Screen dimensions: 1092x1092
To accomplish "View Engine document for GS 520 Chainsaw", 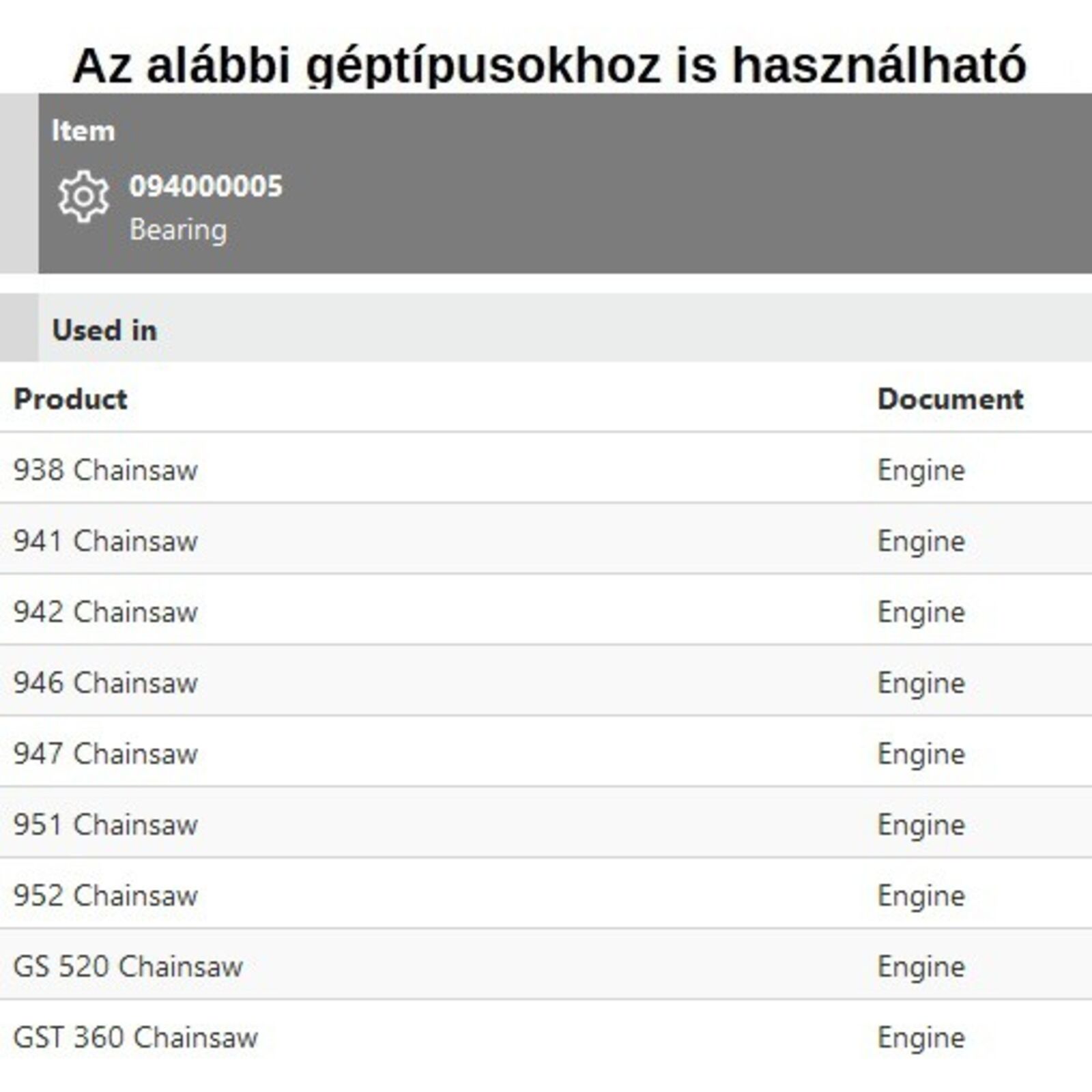I will [921, 967].
